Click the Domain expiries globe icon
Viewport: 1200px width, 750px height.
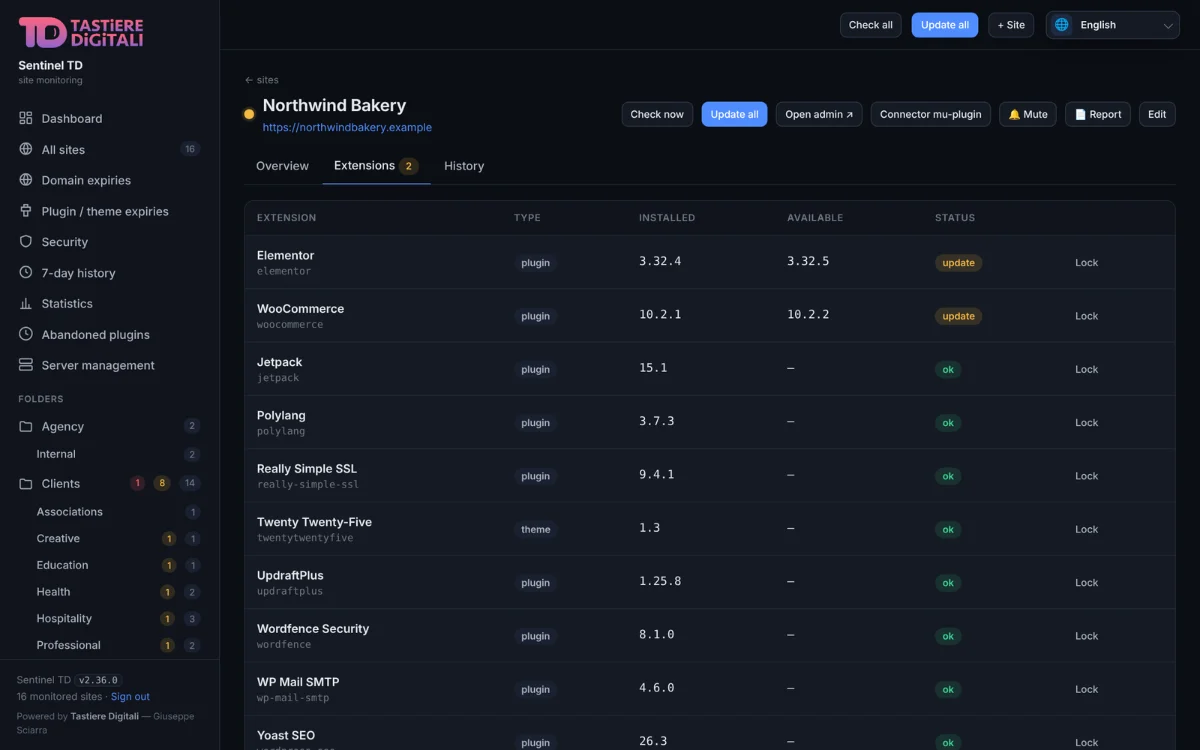(26, 180)
